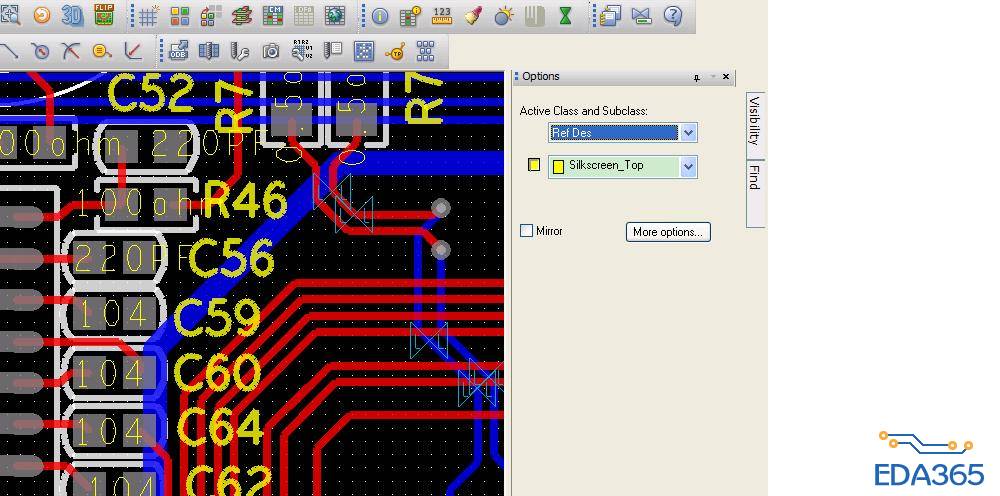This screenshot has width=1000, height=496.
Task: Click the green hourglass icon
Action: tap(565, 16)
